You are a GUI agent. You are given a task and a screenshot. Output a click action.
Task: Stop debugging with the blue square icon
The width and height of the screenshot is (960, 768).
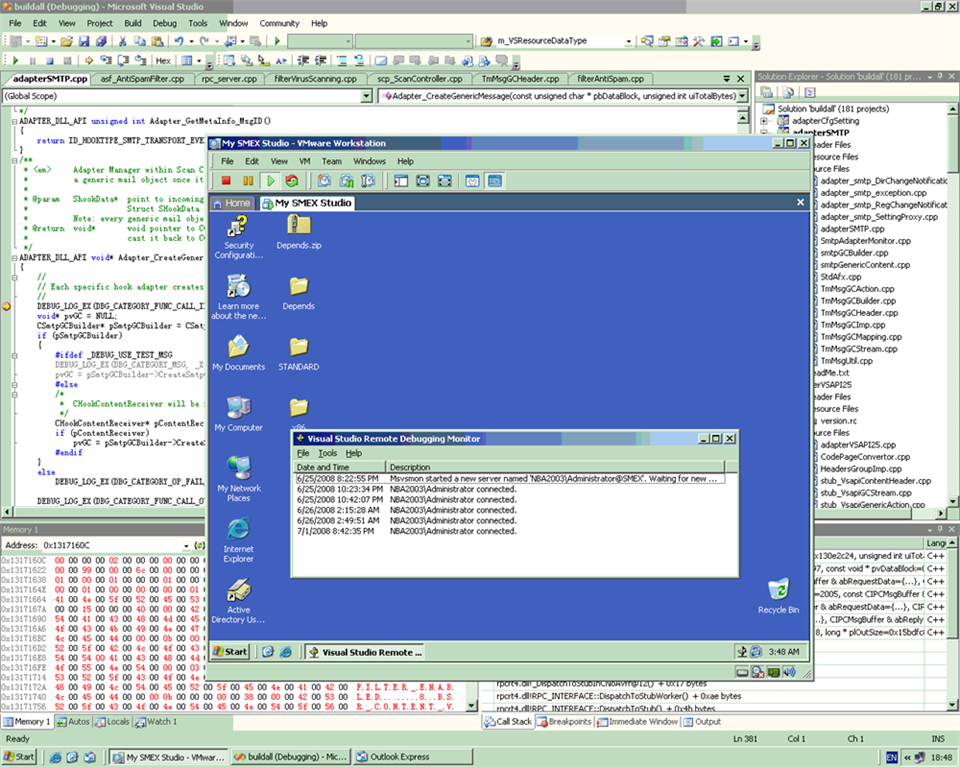point(50,60)
